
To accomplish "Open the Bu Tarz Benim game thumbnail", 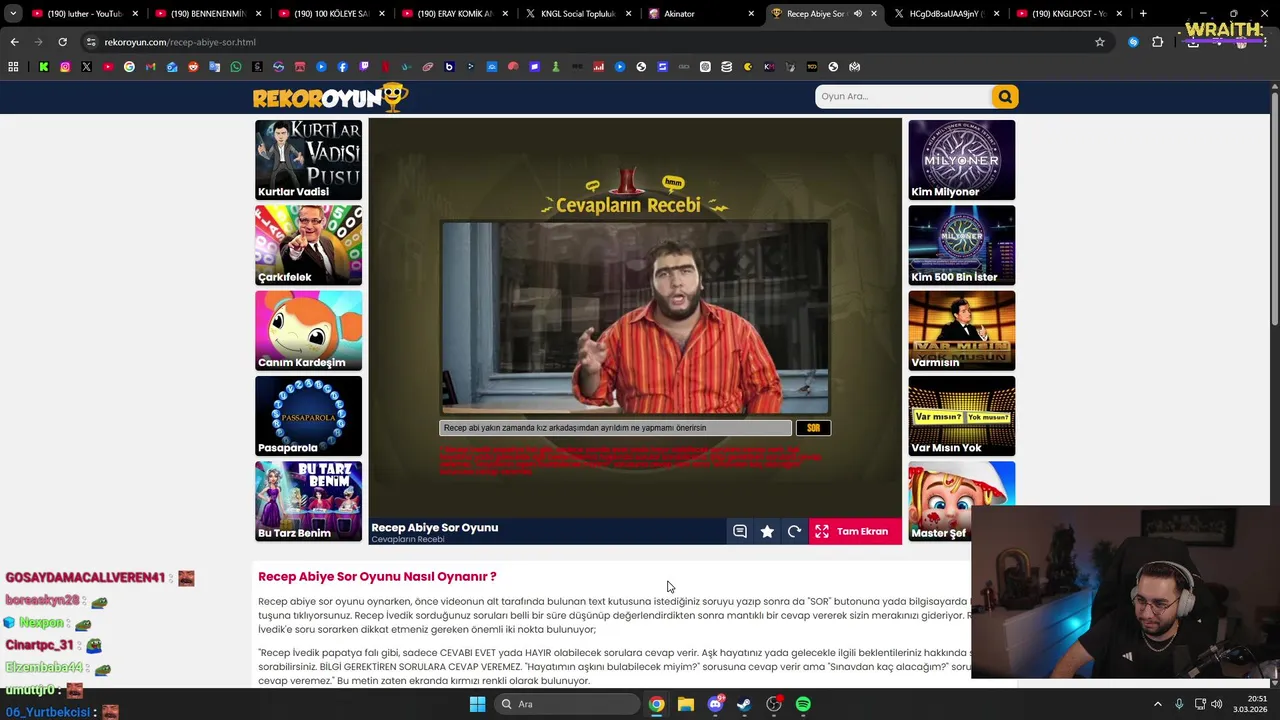I will [x=308, y=501].
